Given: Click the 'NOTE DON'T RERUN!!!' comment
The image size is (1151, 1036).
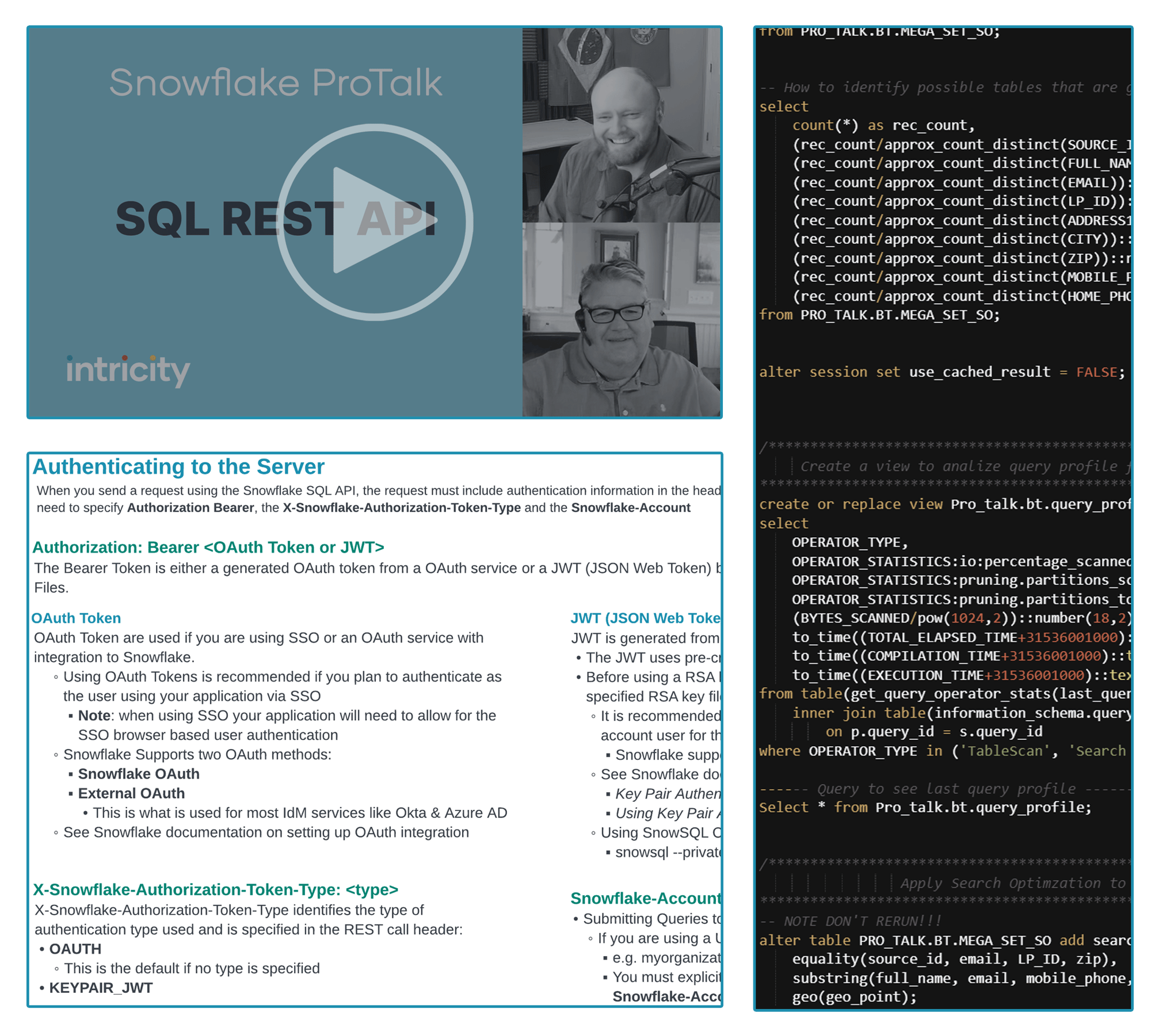Looking at the screenshot, I should (850, 921).
